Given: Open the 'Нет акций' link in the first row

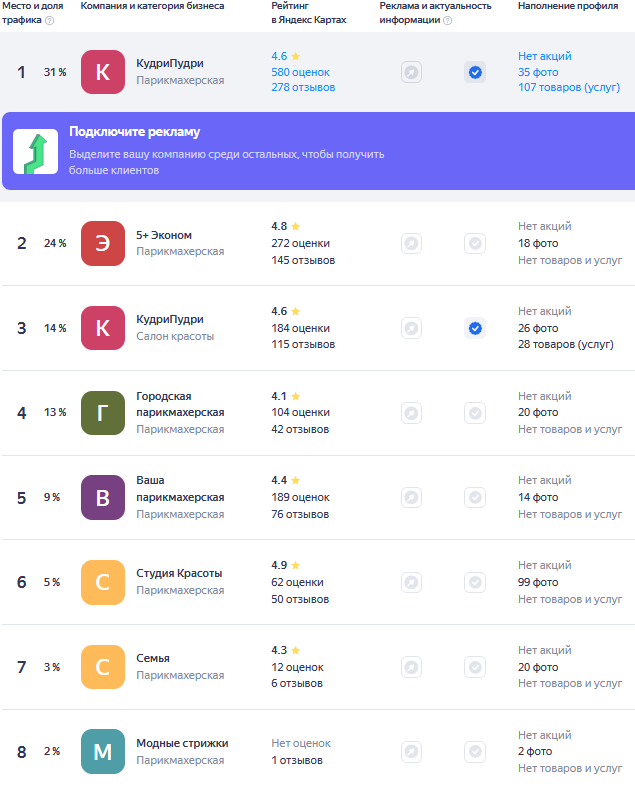Looking at the screenshot, I should 545,56.
